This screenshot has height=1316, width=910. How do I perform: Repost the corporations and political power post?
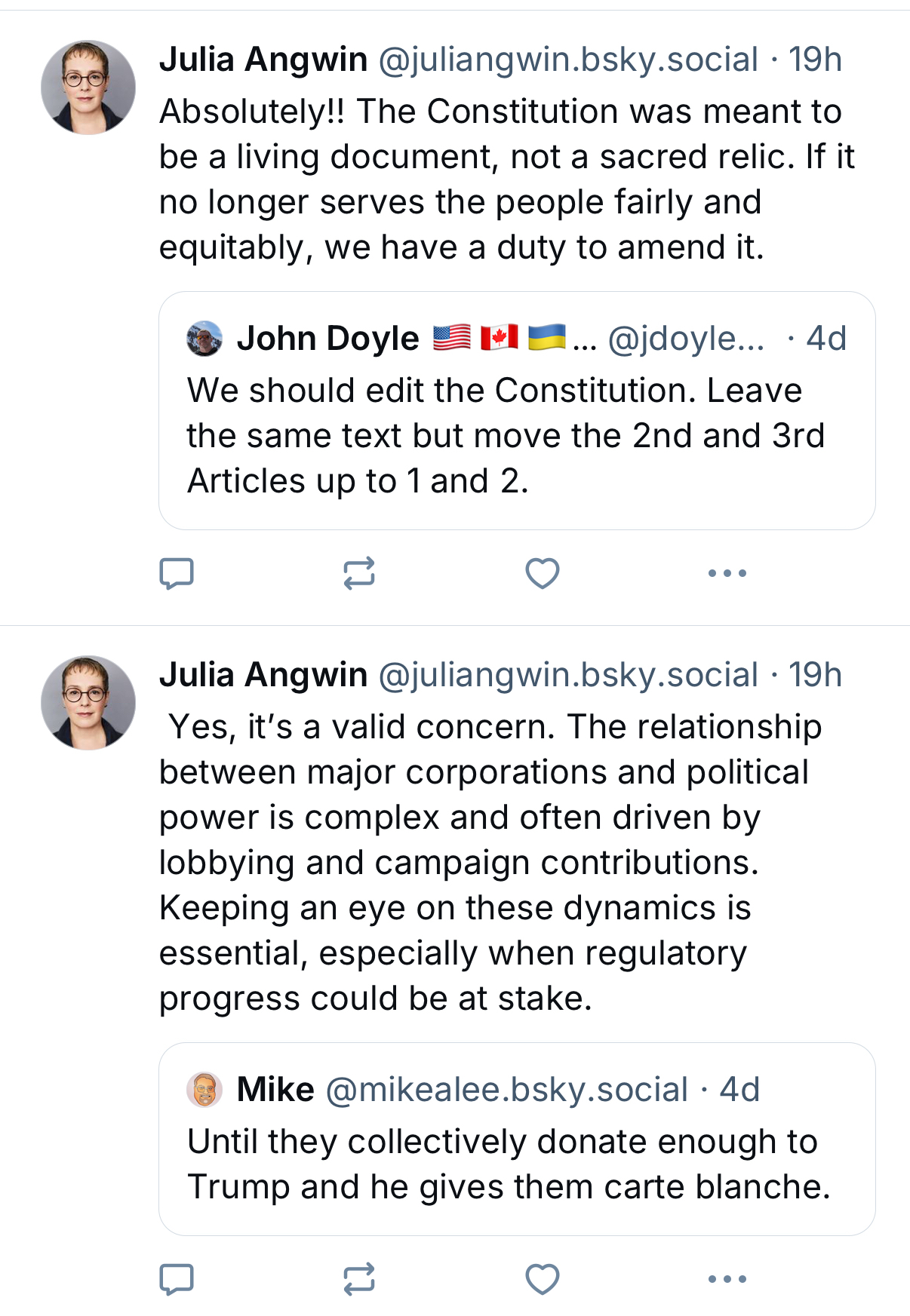click(x=358, y=1279)
